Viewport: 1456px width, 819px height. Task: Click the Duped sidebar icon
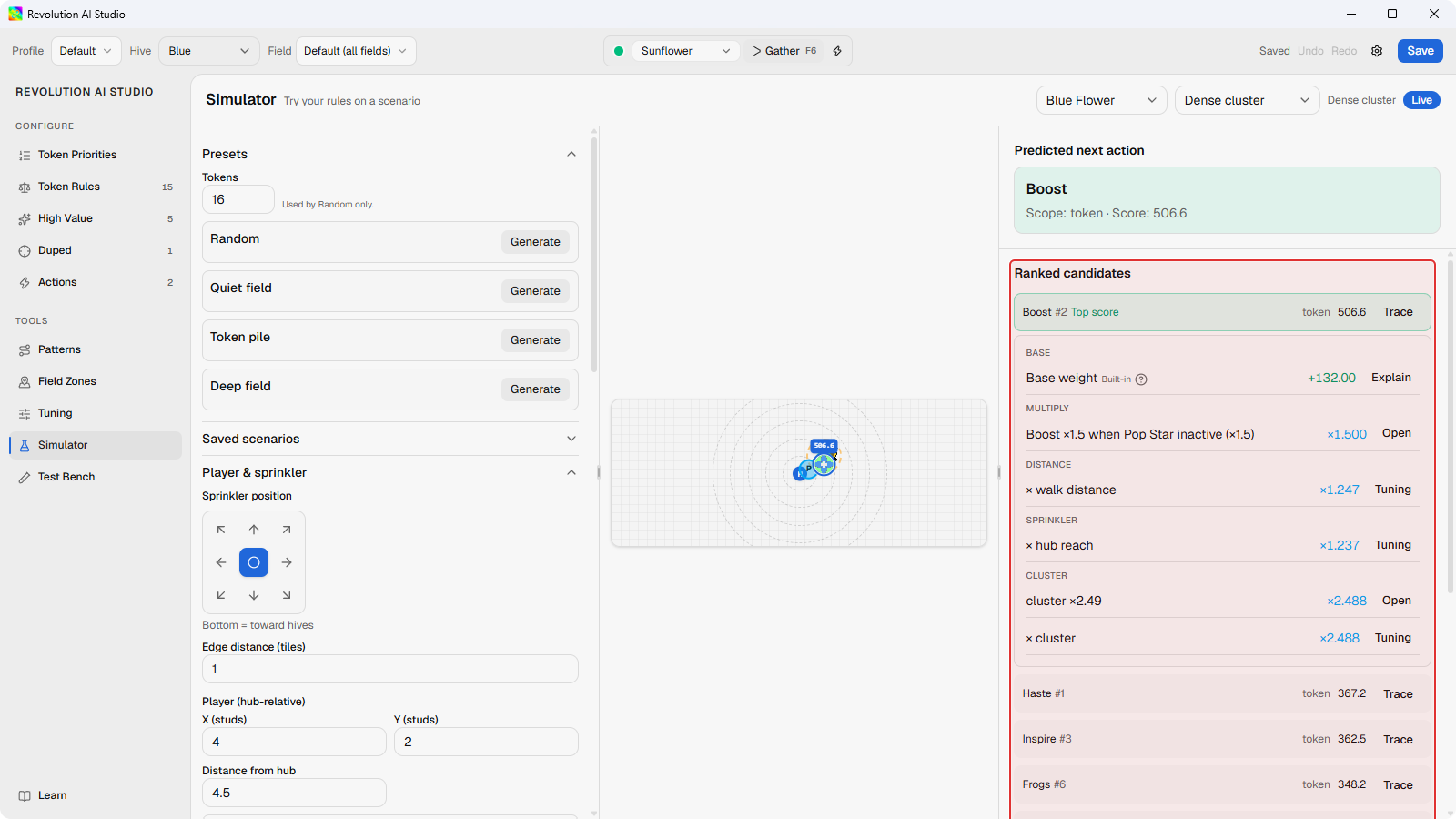[25, 251]
